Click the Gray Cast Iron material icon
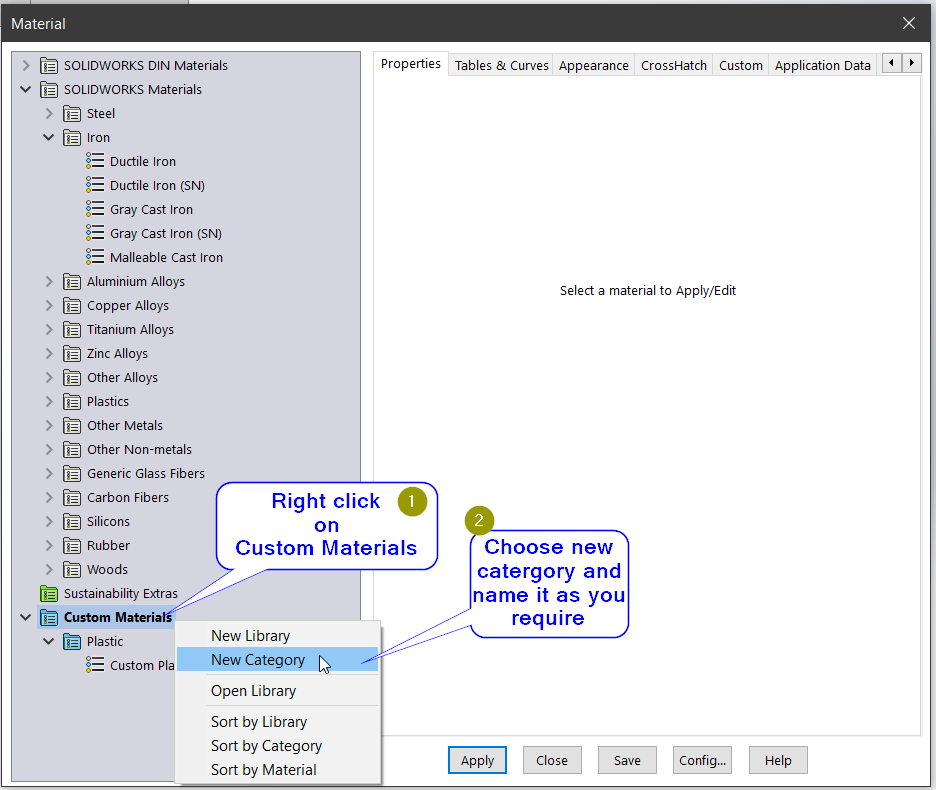Viewport: 936px width, 790px height. pos(95,209)
